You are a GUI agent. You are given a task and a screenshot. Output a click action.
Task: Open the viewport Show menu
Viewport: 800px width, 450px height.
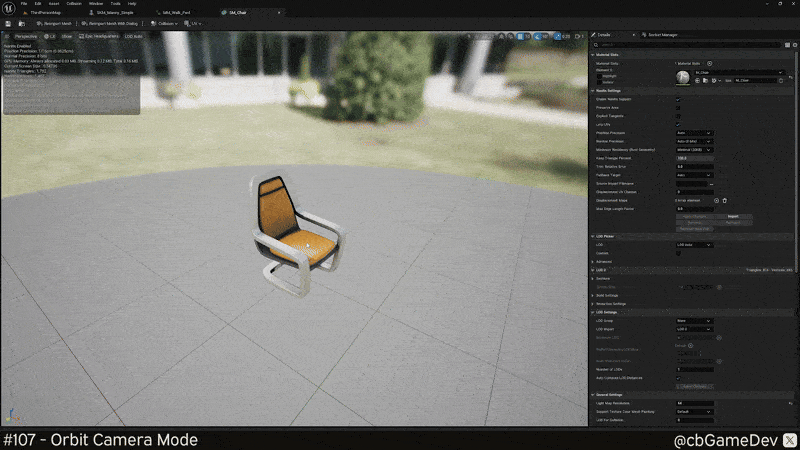66,36
